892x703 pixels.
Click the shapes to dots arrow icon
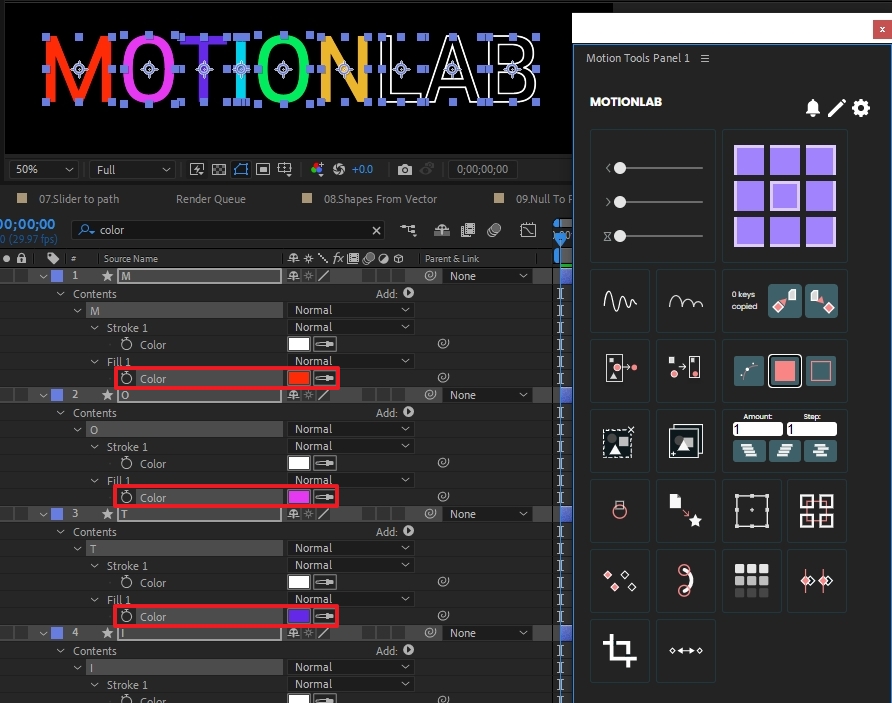[620, 368]
